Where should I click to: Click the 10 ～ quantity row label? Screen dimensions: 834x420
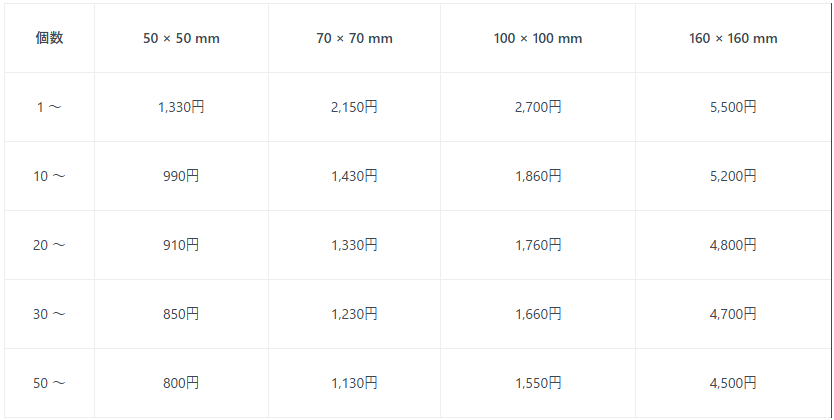click(49, 176)
